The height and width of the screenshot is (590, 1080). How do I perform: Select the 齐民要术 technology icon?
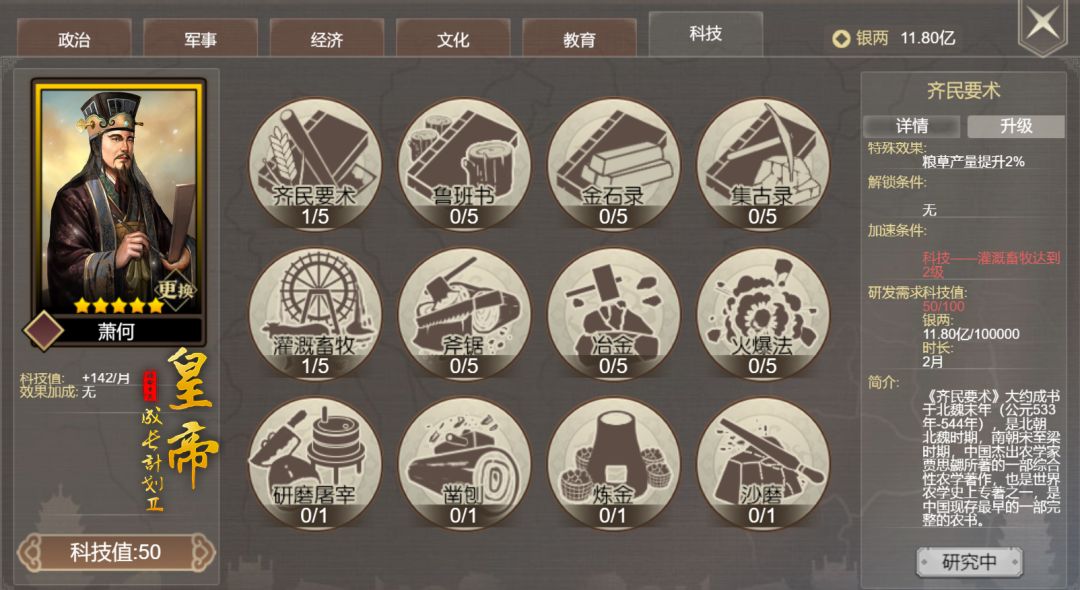pos(315,165)
